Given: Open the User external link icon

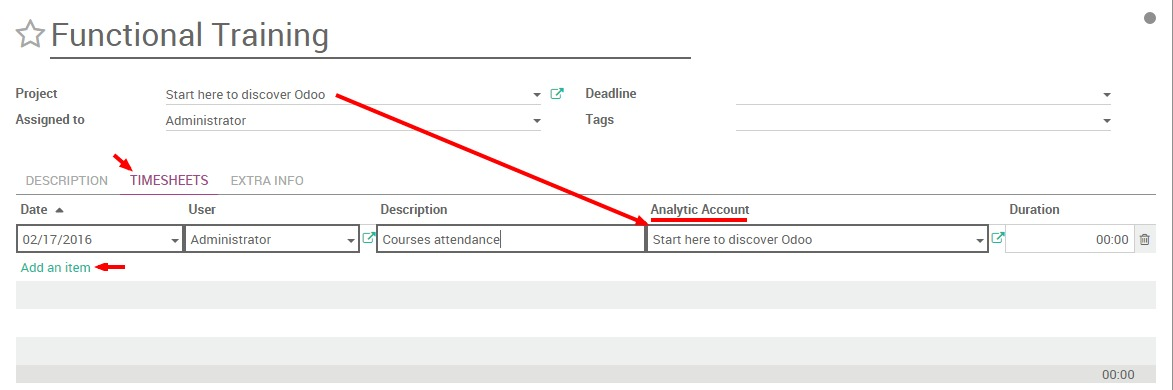Looking at the screenshot, I should coord(368,238).
